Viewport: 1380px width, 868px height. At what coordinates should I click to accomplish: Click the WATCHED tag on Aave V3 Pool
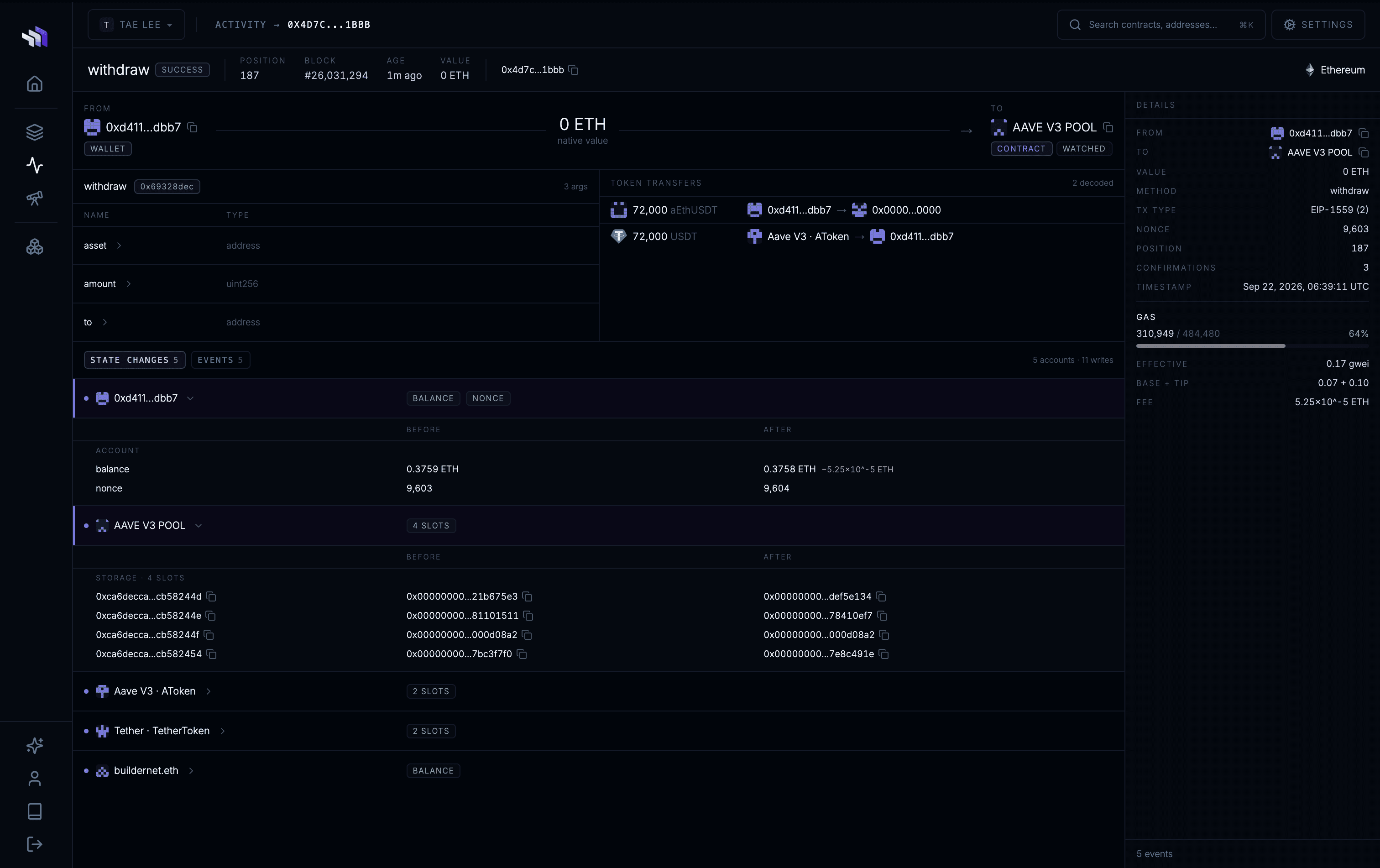click(1084, 148)
